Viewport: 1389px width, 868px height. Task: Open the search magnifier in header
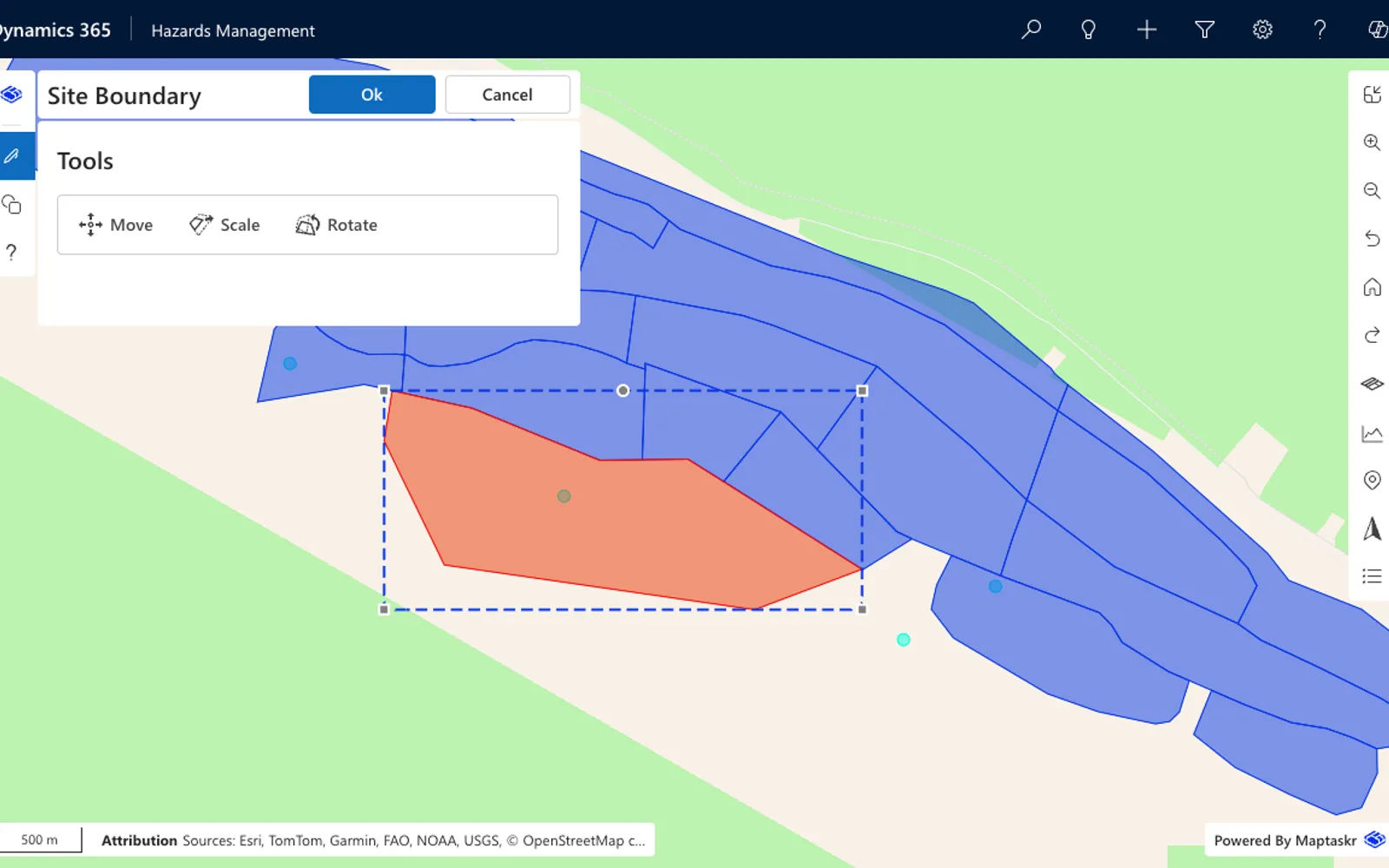[1030, 30]
